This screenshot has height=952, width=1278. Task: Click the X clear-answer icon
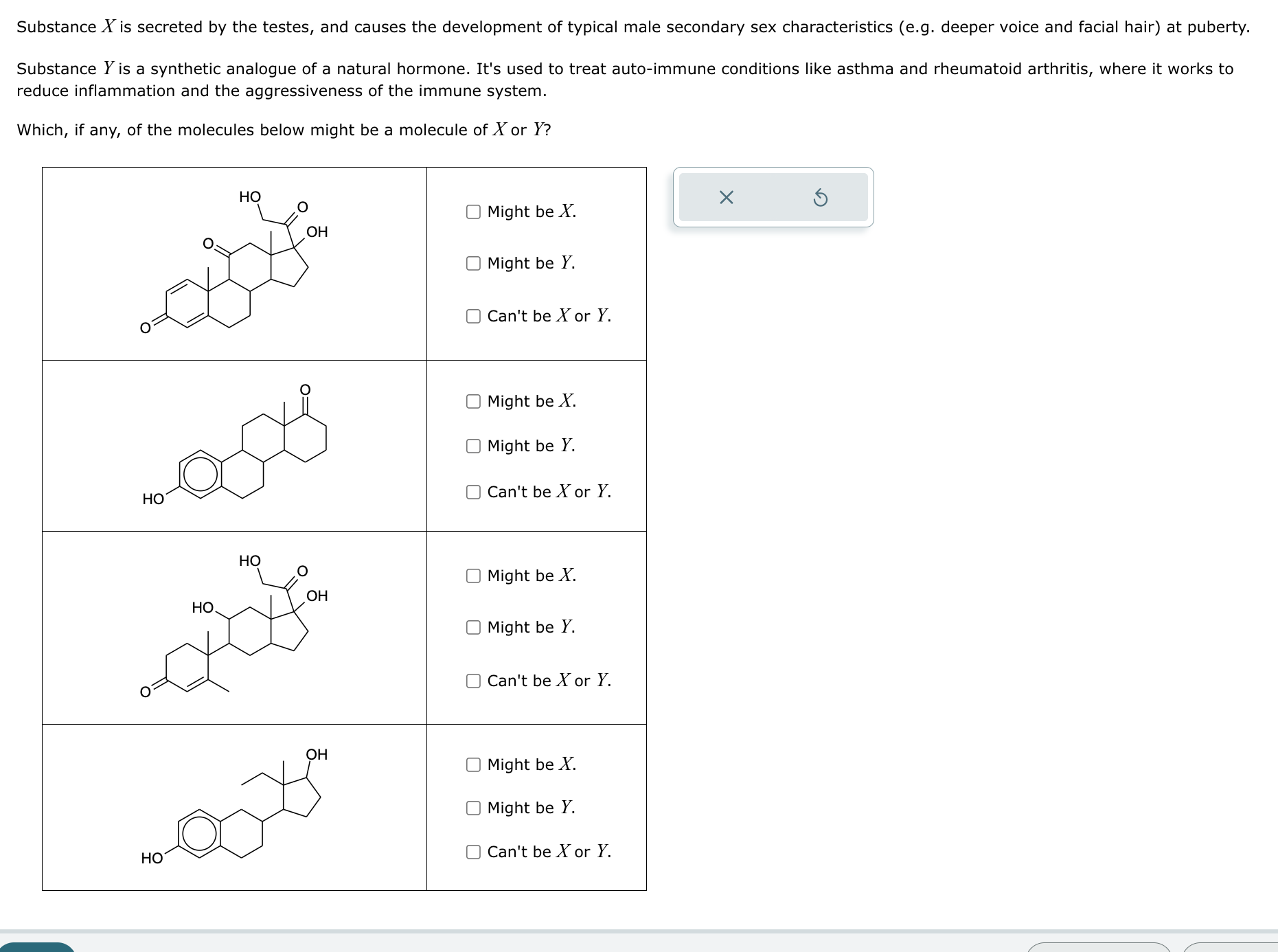[726, 197]
